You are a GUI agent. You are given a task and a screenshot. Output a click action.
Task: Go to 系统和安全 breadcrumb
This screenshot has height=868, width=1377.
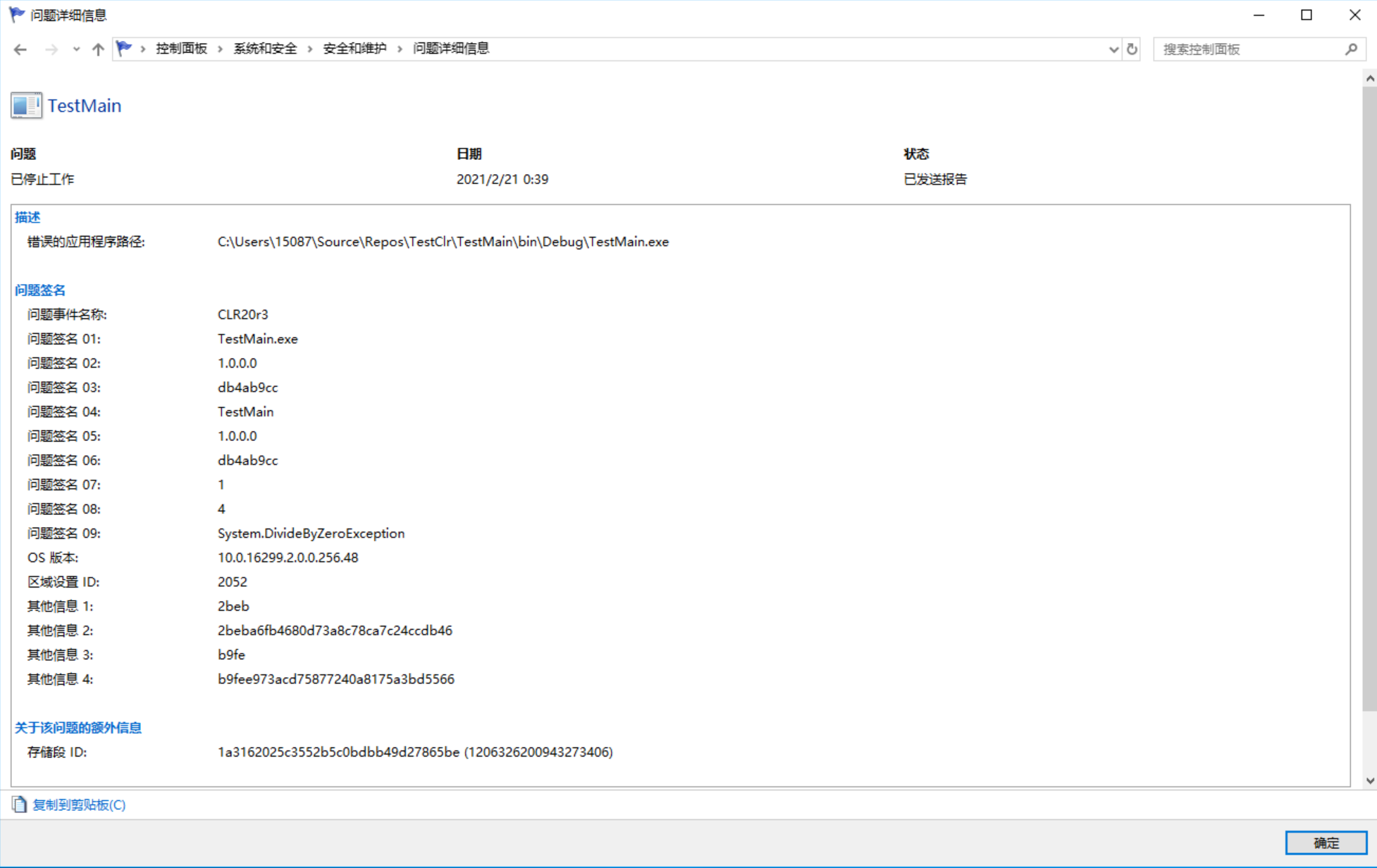point(265,49)
